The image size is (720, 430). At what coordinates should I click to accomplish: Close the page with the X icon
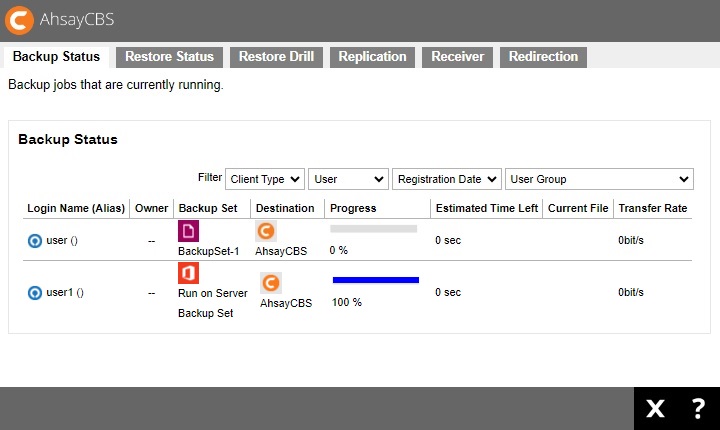pos(655,408)
